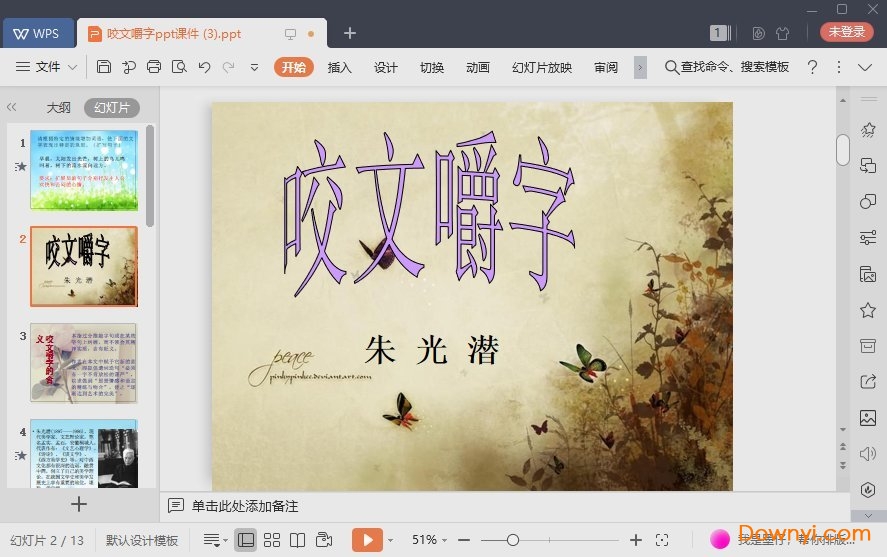The height and width of the screenshot is (557, 887).
Task: Open slideshow play options dropdown arrow
Action: (390, 541)
